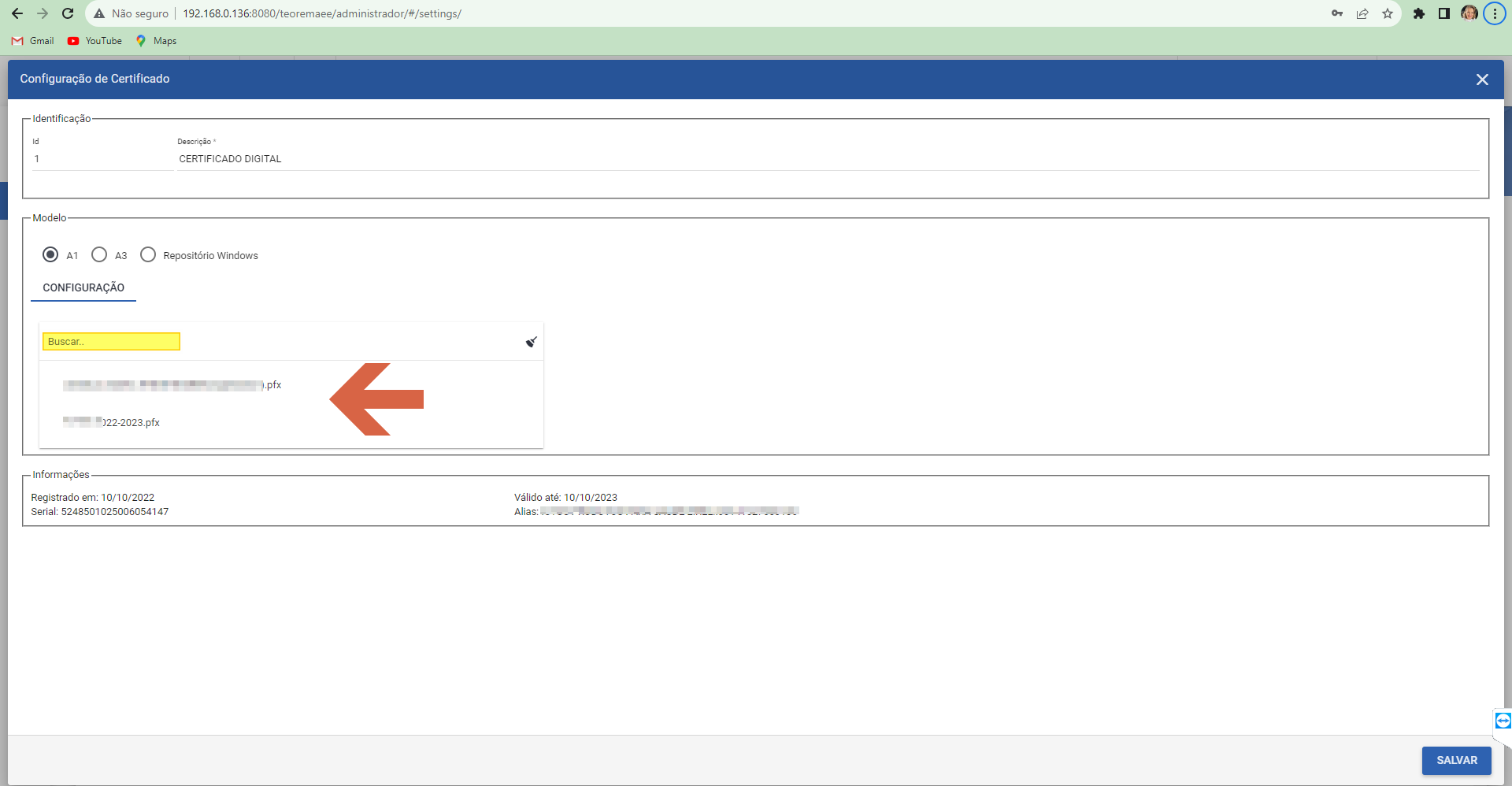
Task: Click the Serial 5248501025006054147 text
Action: click(x=100, y=512)
